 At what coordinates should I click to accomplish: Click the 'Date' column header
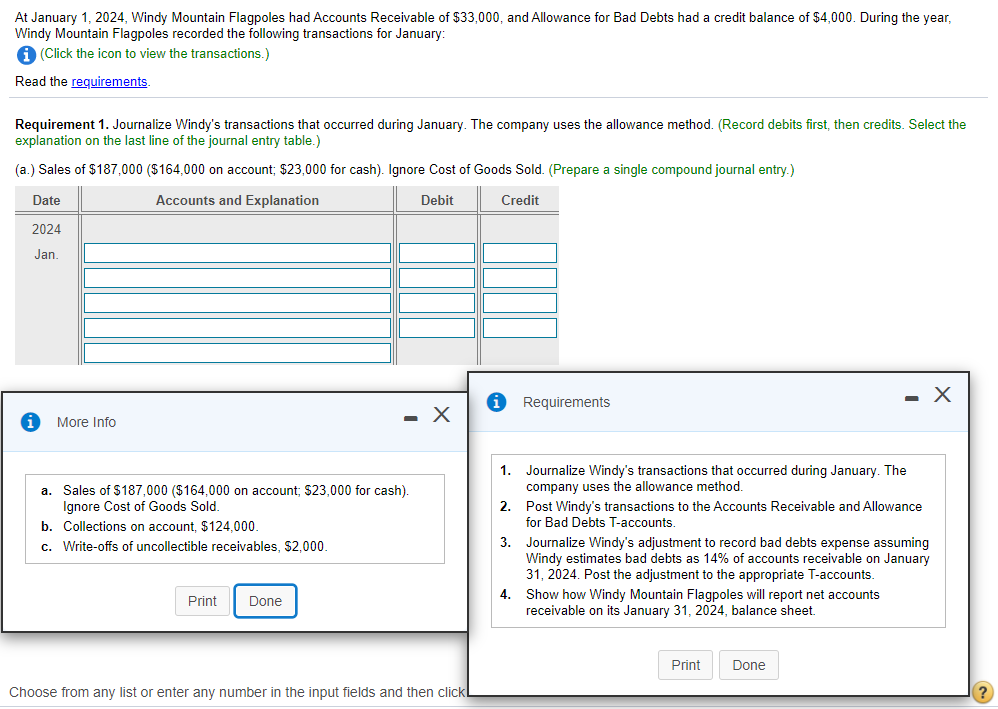point(46,200)
